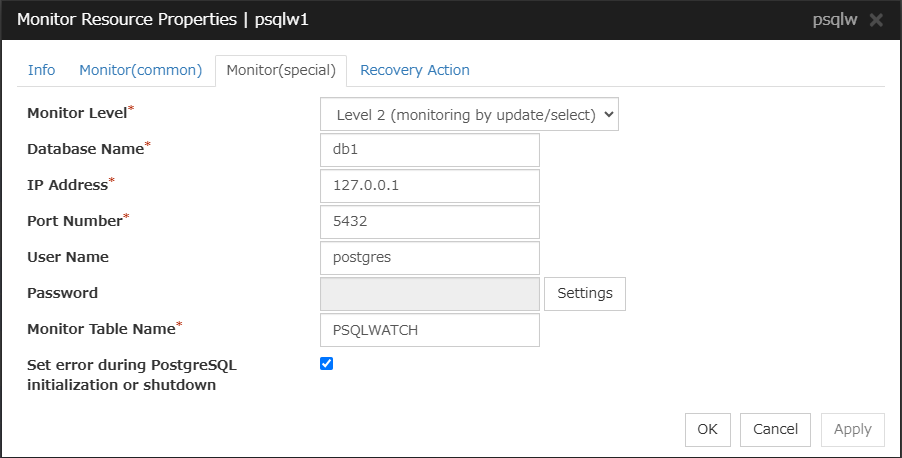This screenshot has width=902, height=458.
Task: Select the Monitor(special) tab
Action: click(x=281, y=70)
